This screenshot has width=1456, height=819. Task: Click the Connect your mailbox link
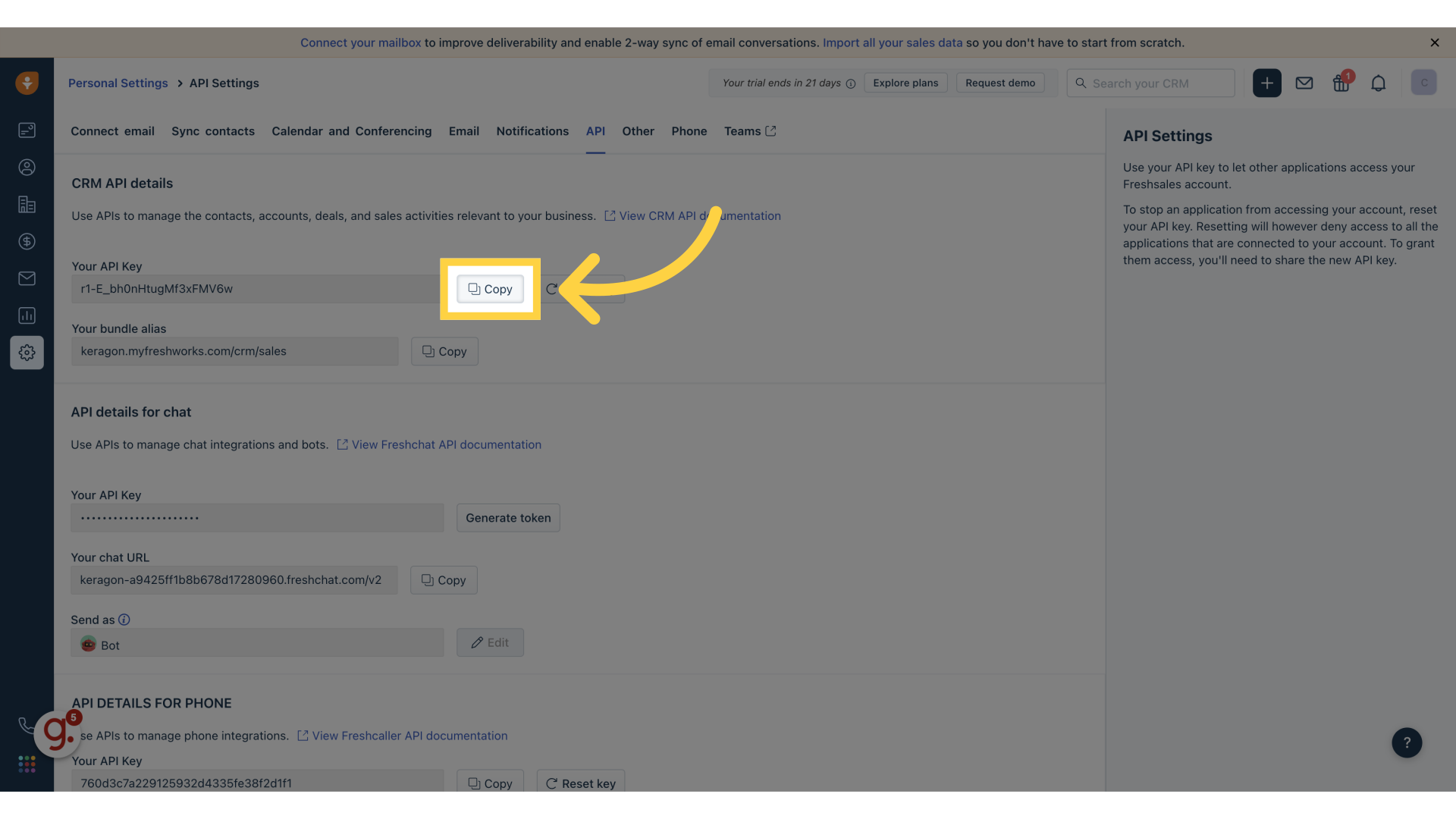coord(360,42)
